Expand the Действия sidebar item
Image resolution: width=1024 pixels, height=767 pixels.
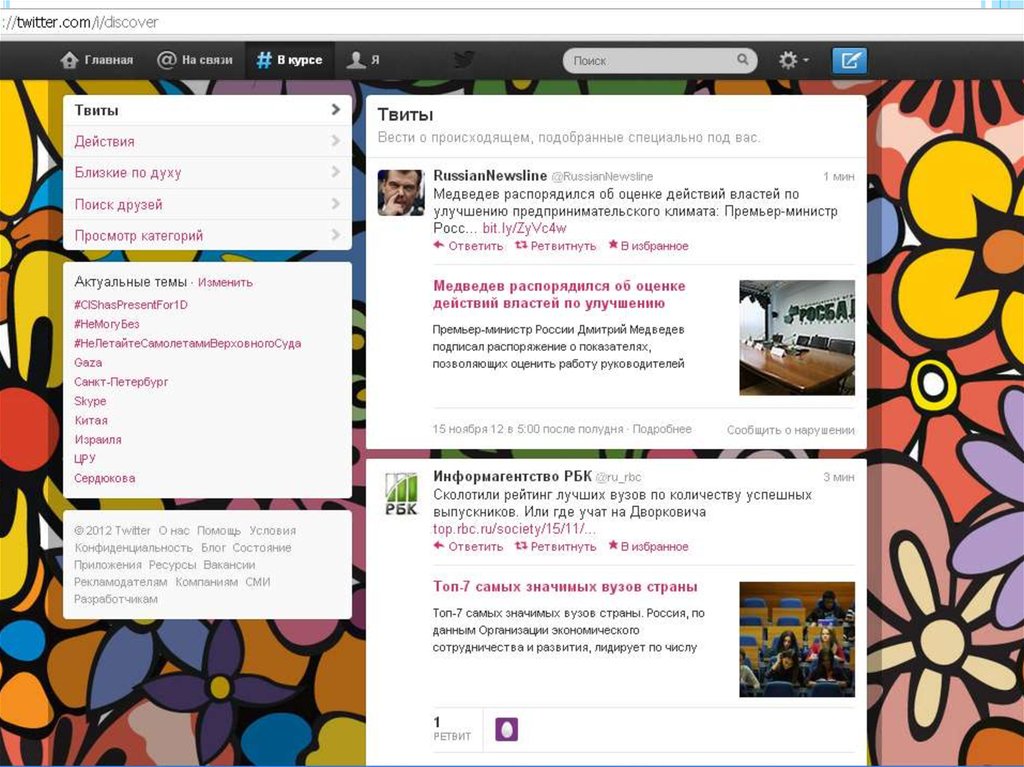[x=207, y=141]
